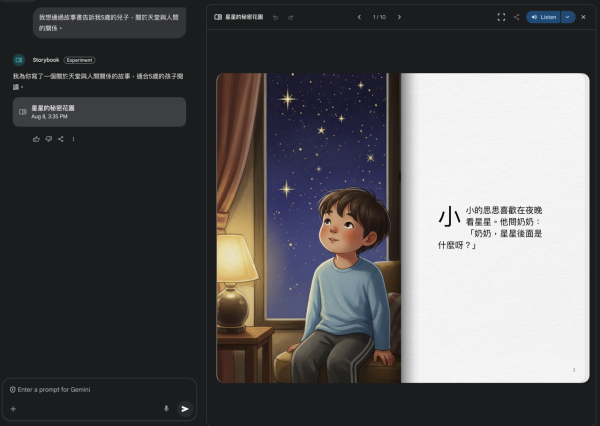Viewport: 600px width, 426px height.
Task: Open storybook in fullscreen view
Action: pyautogui.click(x=501, y=17)
